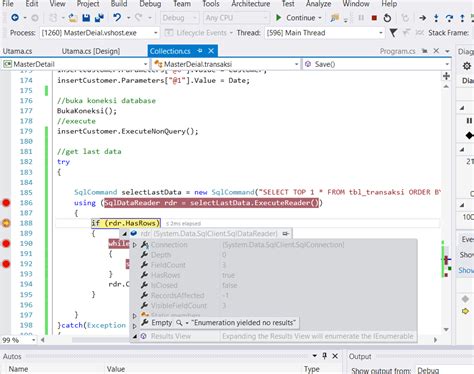Close the Collection.cs tab
This screenshot has width=474, height=374.
click(x=211, y=51)
